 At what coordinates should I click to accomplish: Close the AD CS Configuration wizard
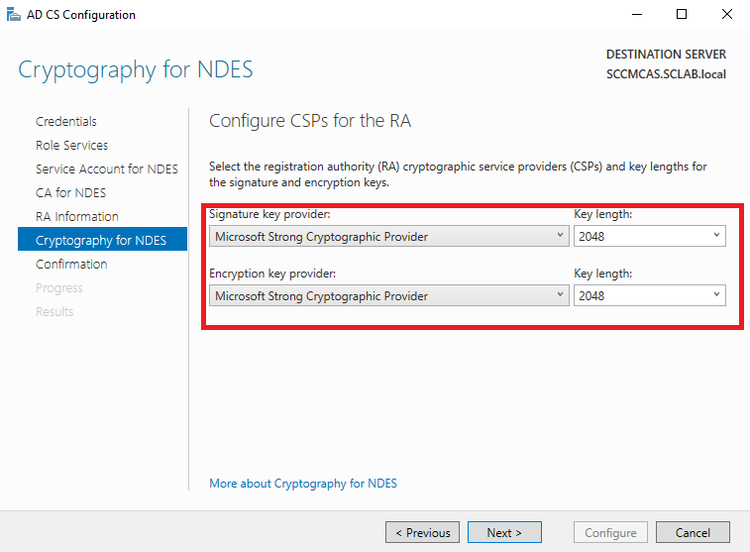coord(727,15)
